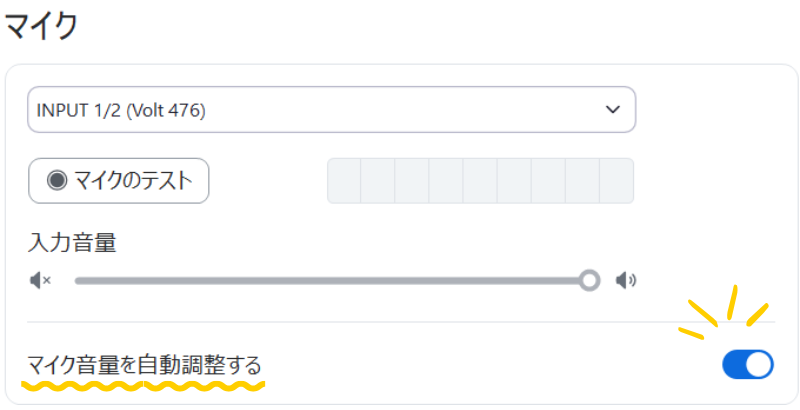800x410 pixels.
Task: Click the middle of the input volume track
Action: point(330,280)
